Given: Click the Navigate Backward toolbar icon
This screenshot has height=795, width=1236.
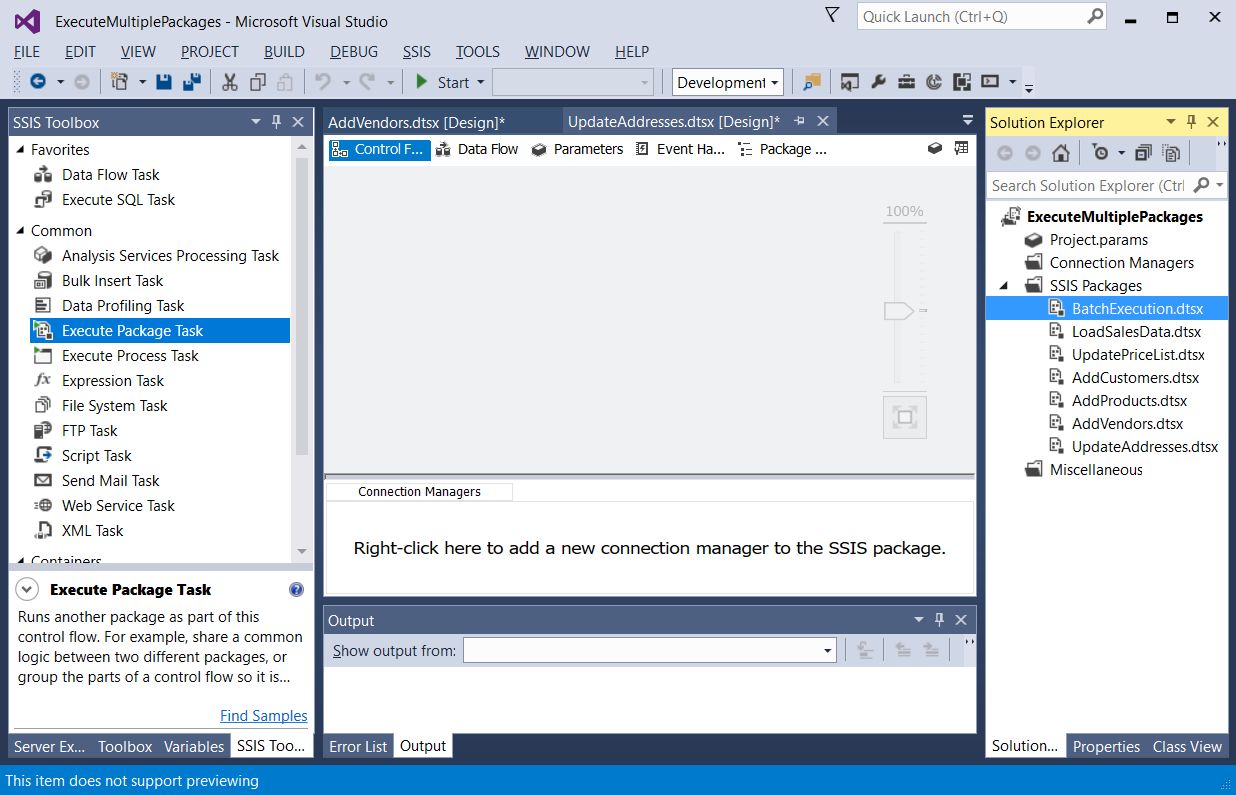Looking at the screenshot, I should tap(38, 82).
